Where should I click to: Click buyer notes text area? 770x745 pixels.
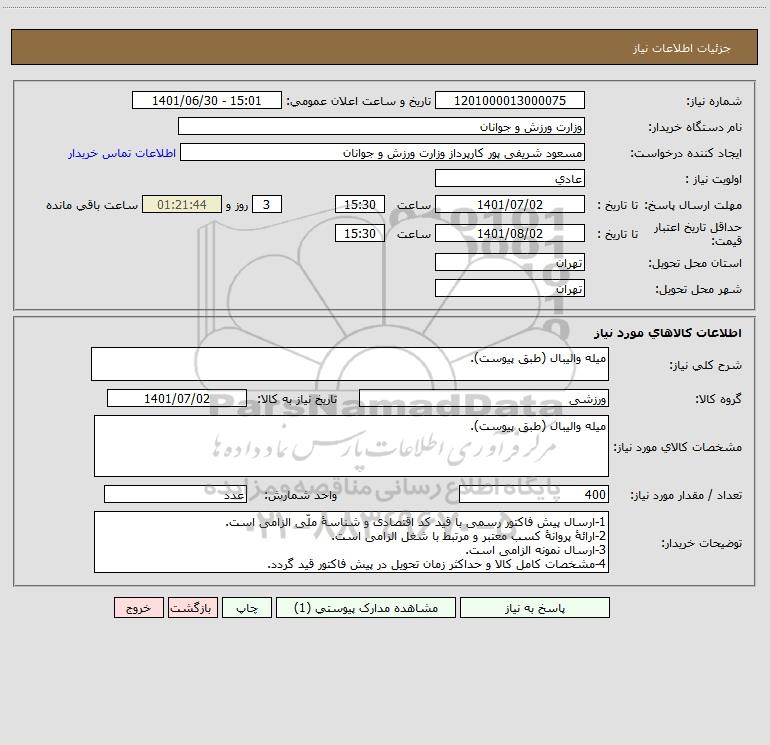351,542
